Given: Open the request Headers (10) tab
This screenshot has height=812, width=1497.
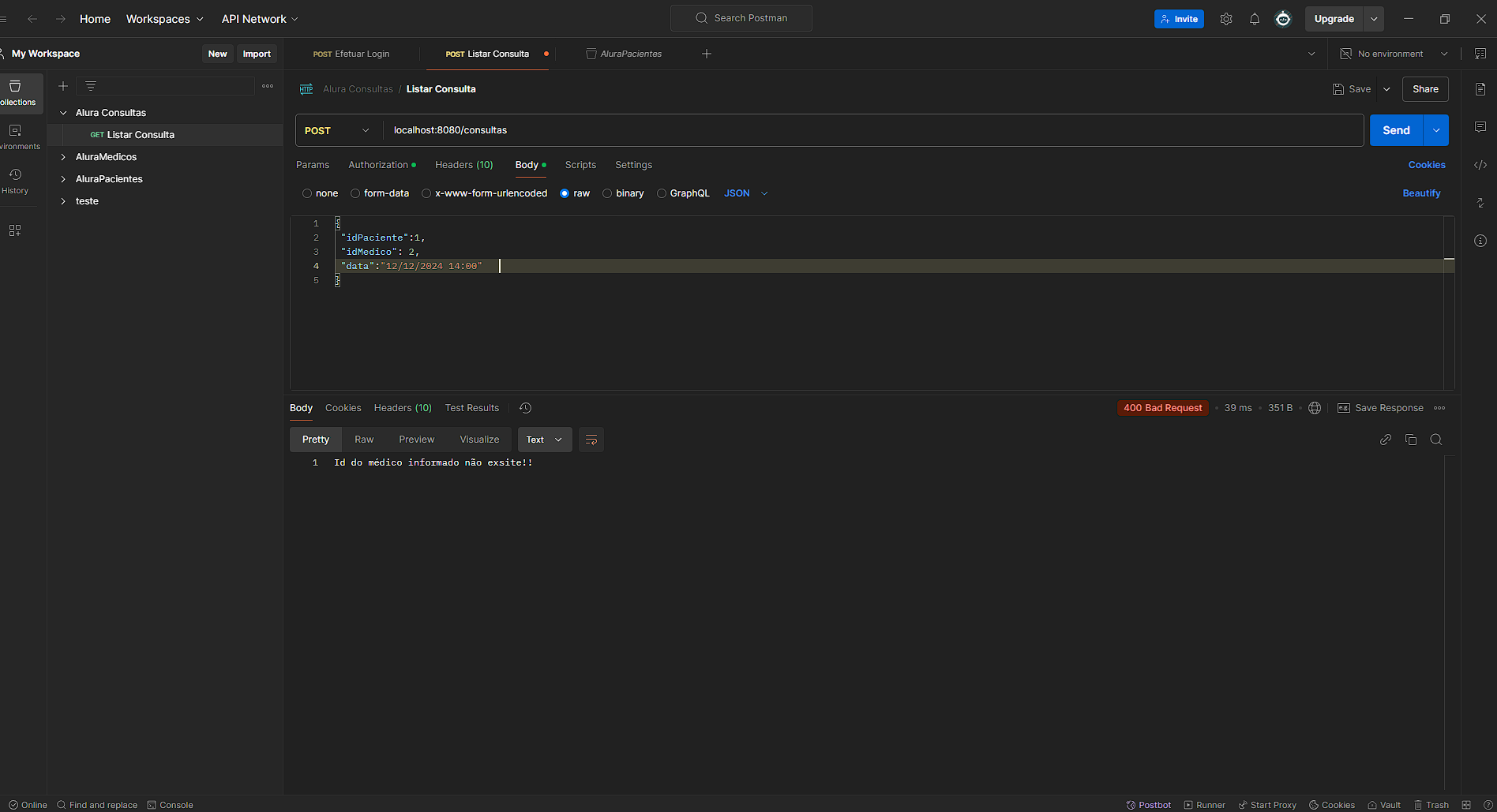Looking at the screenshot, I should [464, 165].
